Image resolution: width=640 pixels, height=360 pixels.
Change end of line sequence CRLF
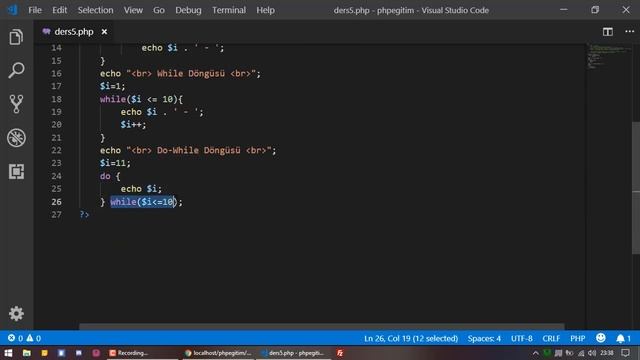[551, 338]
